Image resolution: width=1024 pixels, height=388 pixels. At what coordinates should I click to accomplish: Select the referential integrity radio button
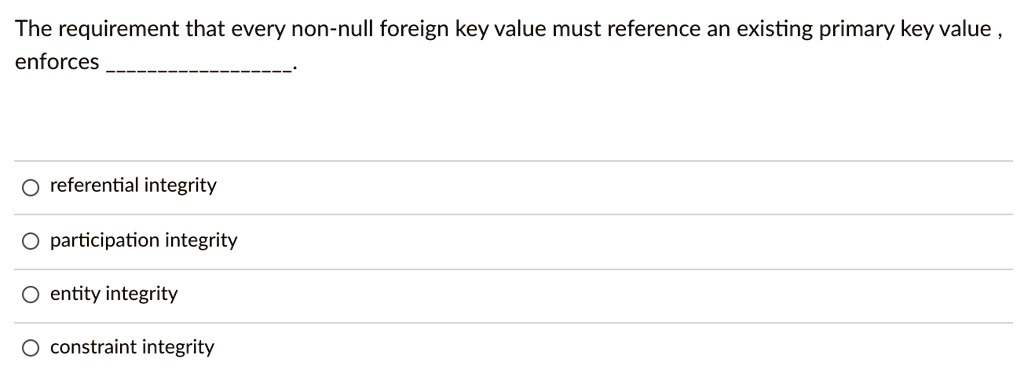[30, 187]
